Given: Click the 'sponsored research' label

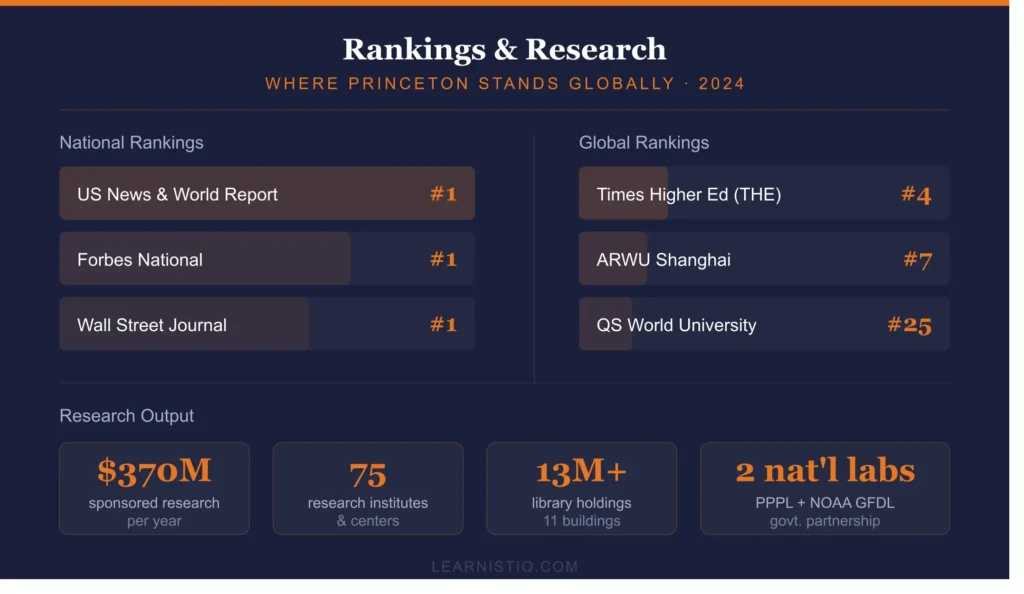Looking at the screenshot, I should [x=154, y=503].
